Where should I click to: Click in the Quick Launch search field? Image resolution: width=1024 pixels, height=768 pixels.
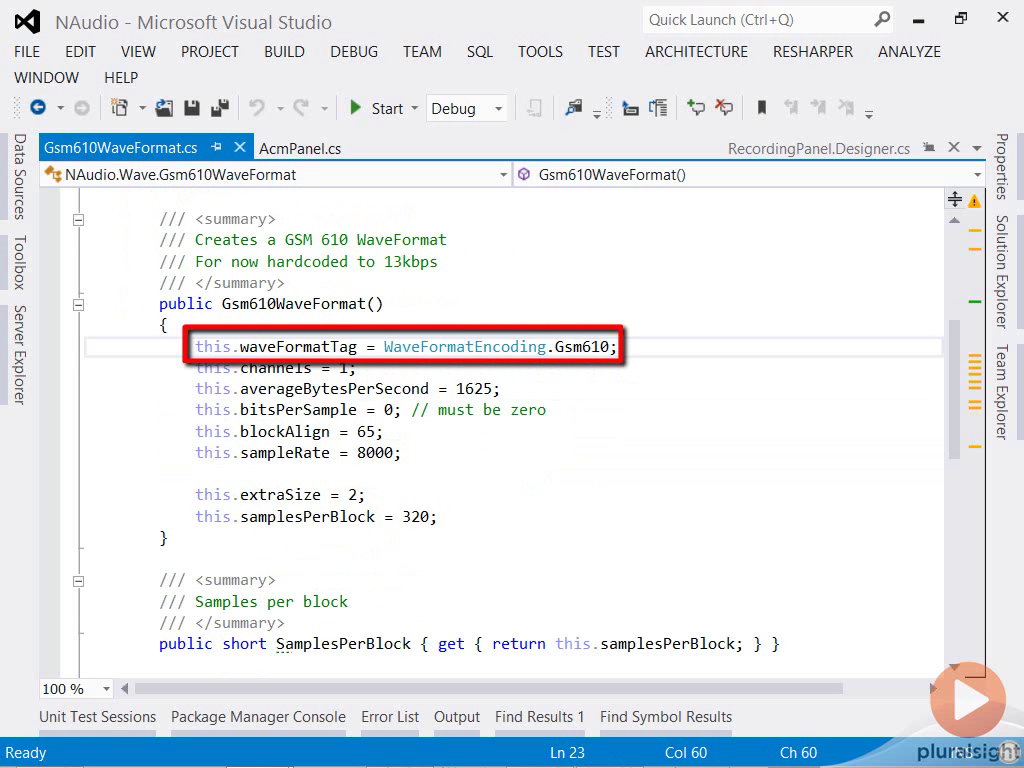tap(758, 20)
